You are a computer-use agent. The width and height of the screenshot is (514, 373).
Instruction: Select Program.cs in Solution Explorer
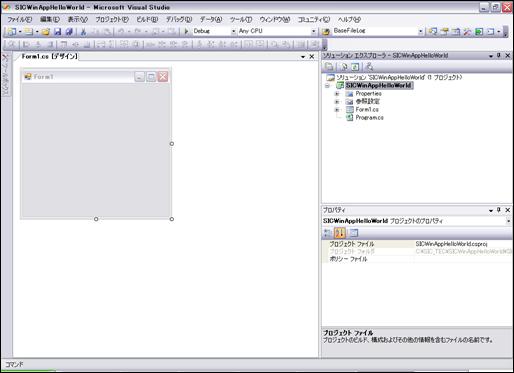(x=369, y=117)
